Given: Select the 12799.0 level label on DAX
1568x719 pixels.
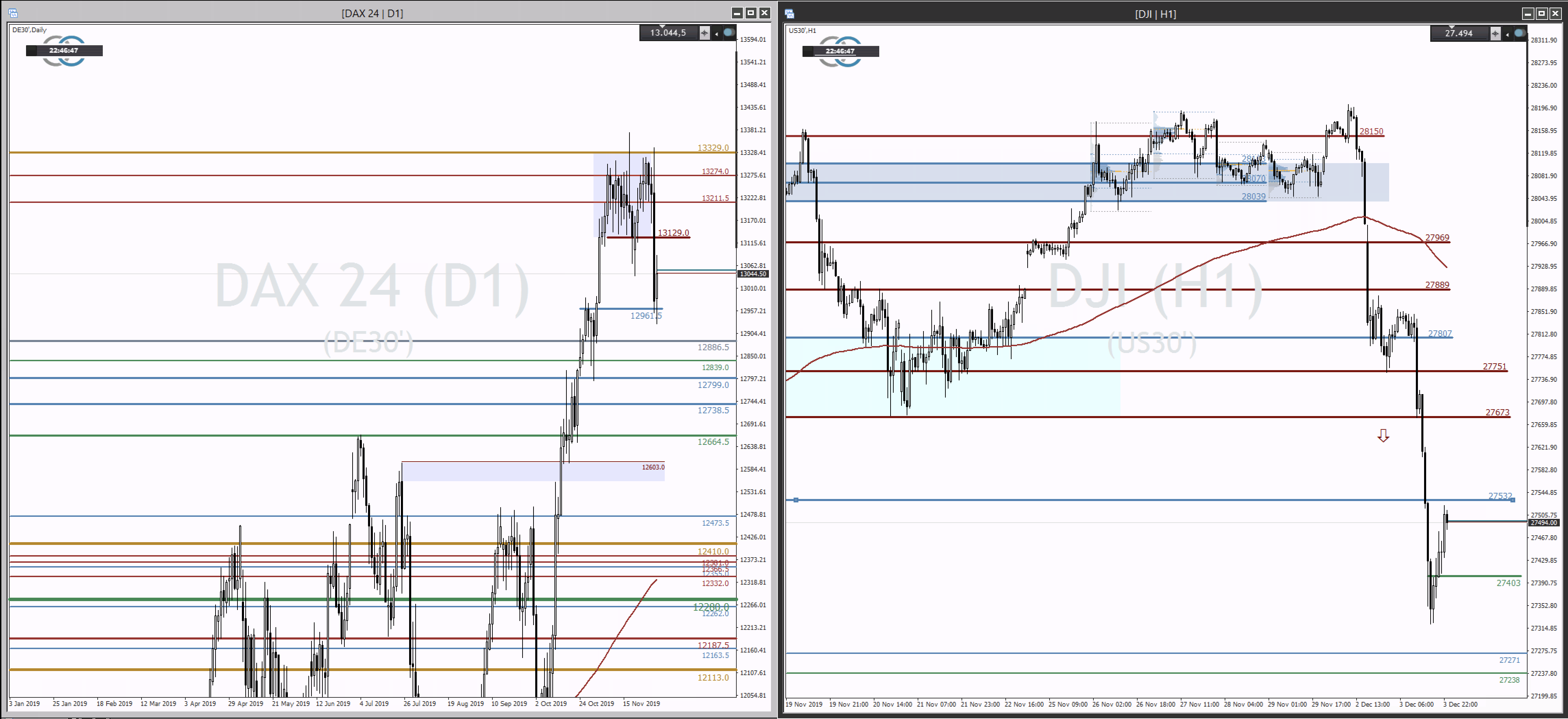Looking at the screenshot, I should (x=713, y=385).
